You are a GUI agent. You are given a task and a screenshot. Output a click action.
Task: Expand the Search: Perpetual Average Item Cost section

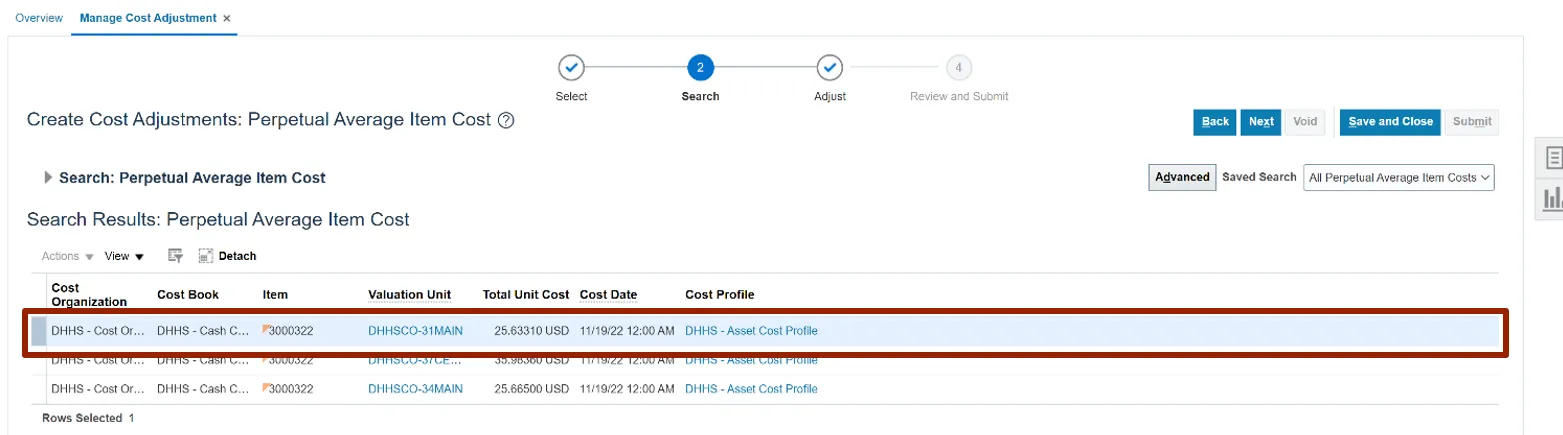(48, 178)
